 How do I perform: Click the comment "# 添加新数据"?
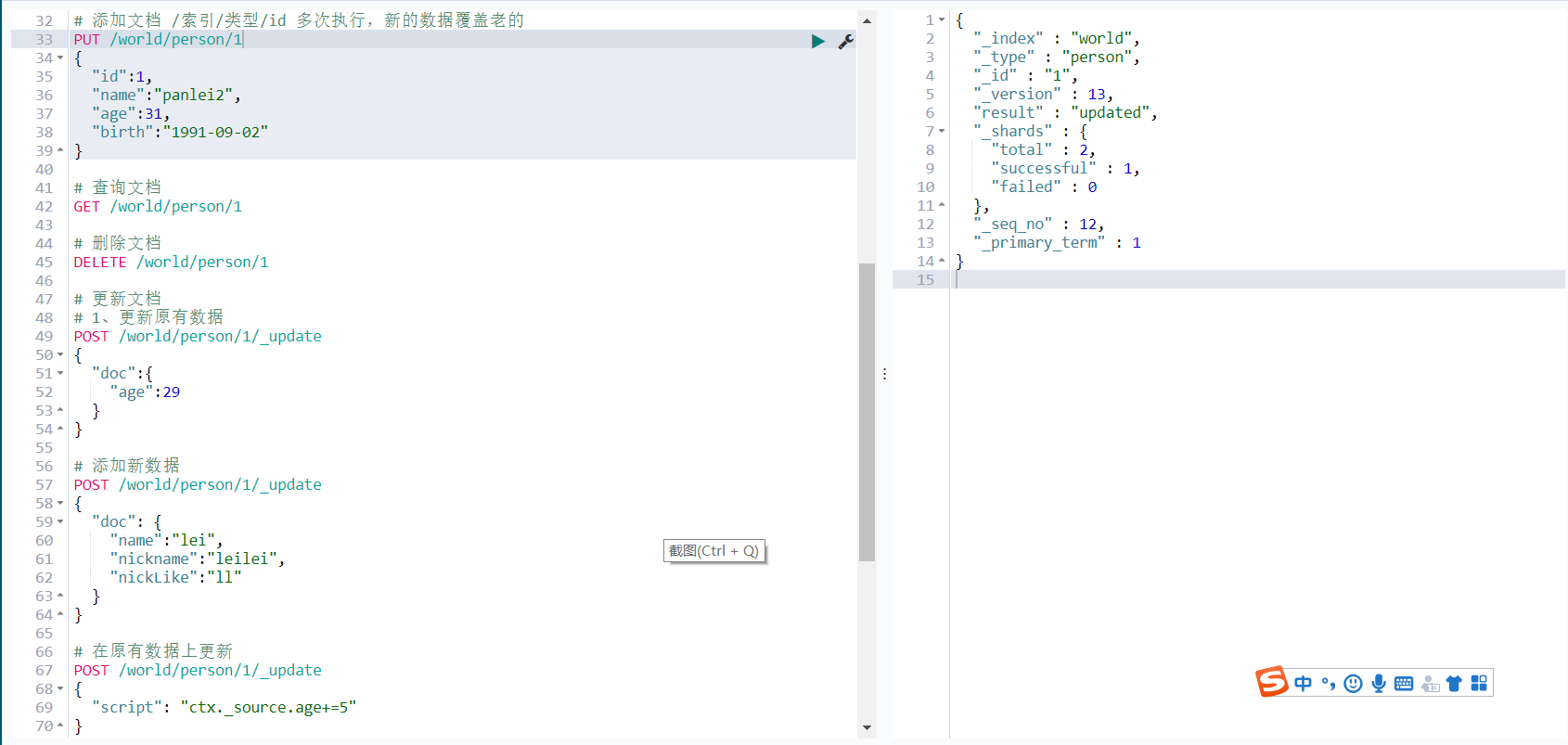pos(127,466)
